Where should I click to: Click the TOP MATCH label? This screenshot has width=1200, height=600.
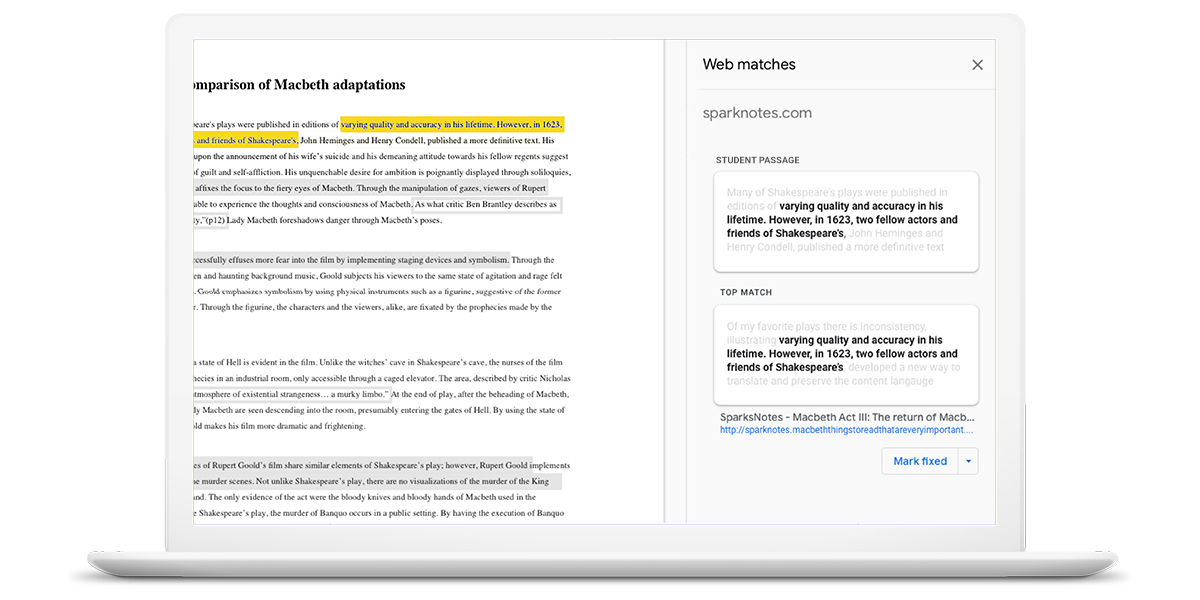tap(746, 292)
